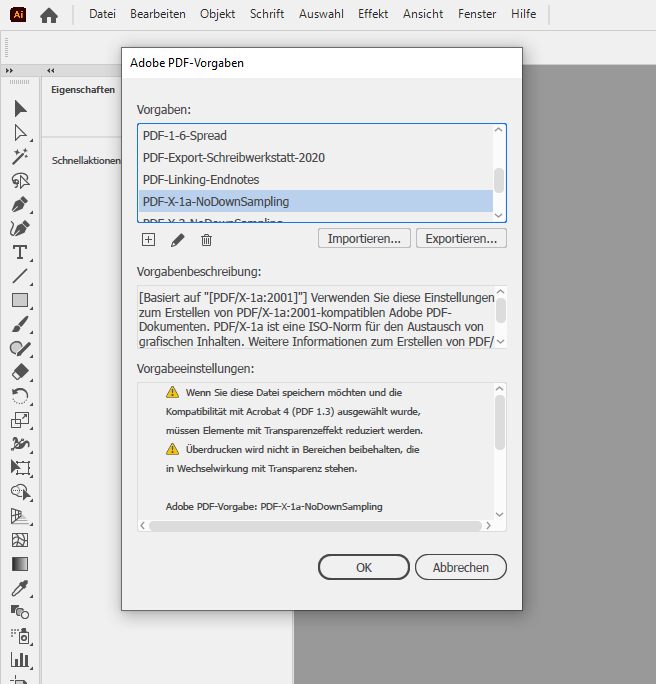Select the Eraser tool
The image size is (656, 684).
pyautogui.click(x=20, y=372)
